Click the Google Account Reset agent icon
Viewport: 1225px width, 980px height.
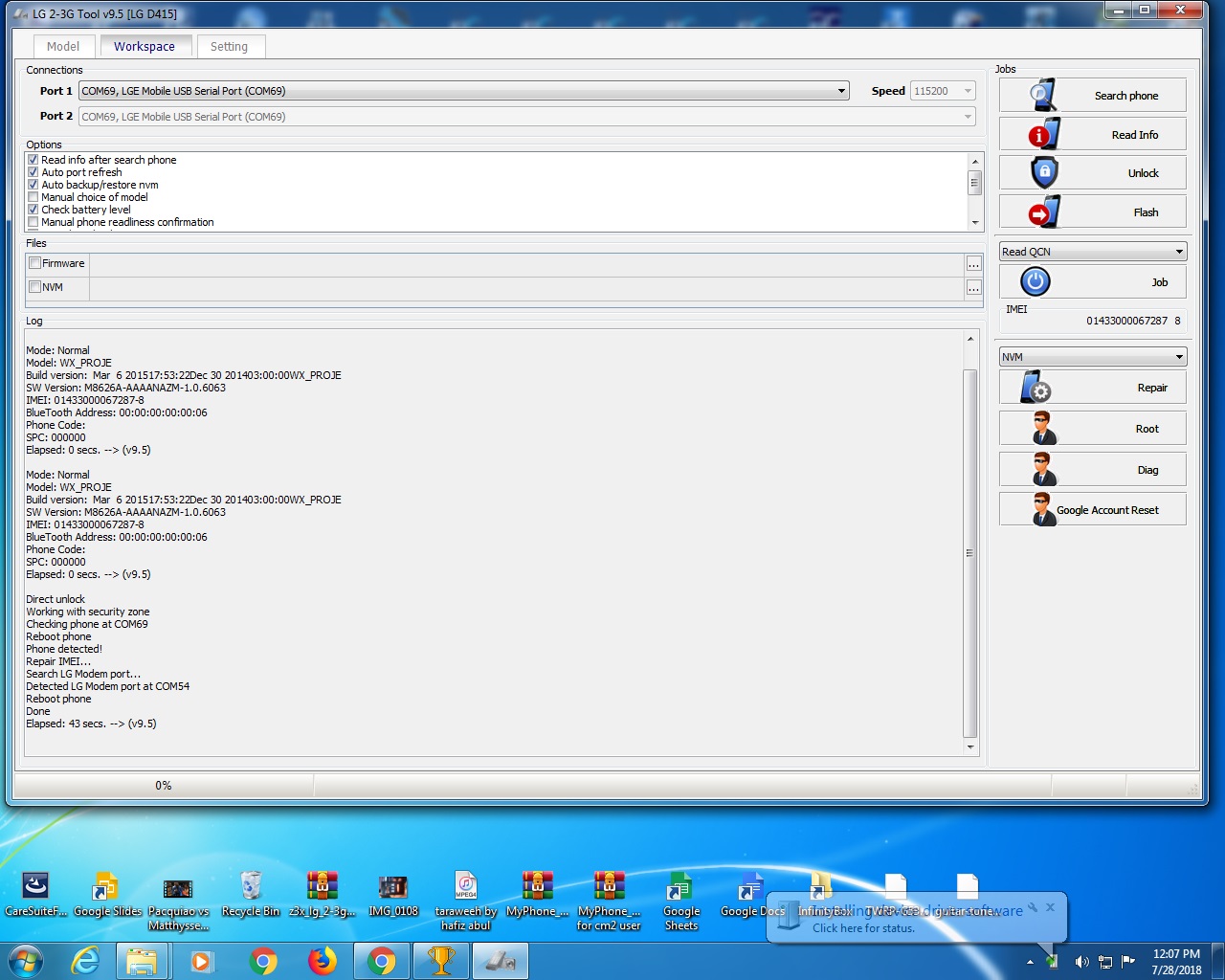1044,509
